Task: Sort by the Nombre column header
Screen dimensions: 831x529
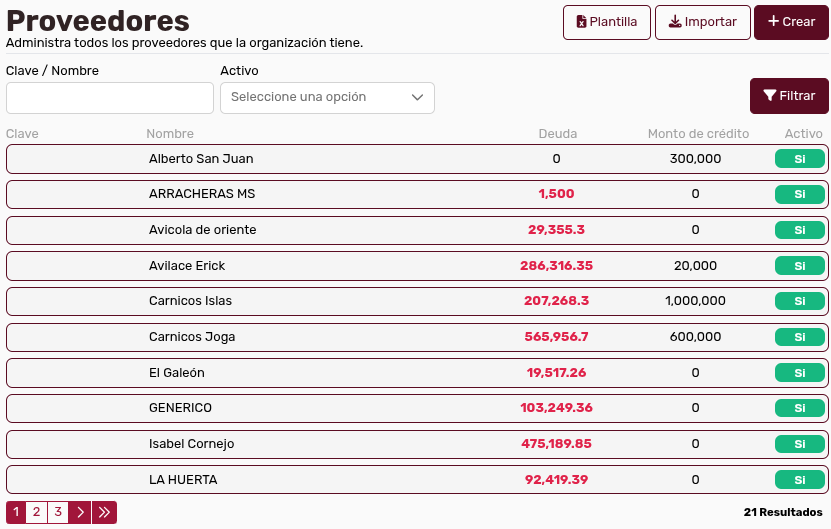Action: (x=170, y=134)
